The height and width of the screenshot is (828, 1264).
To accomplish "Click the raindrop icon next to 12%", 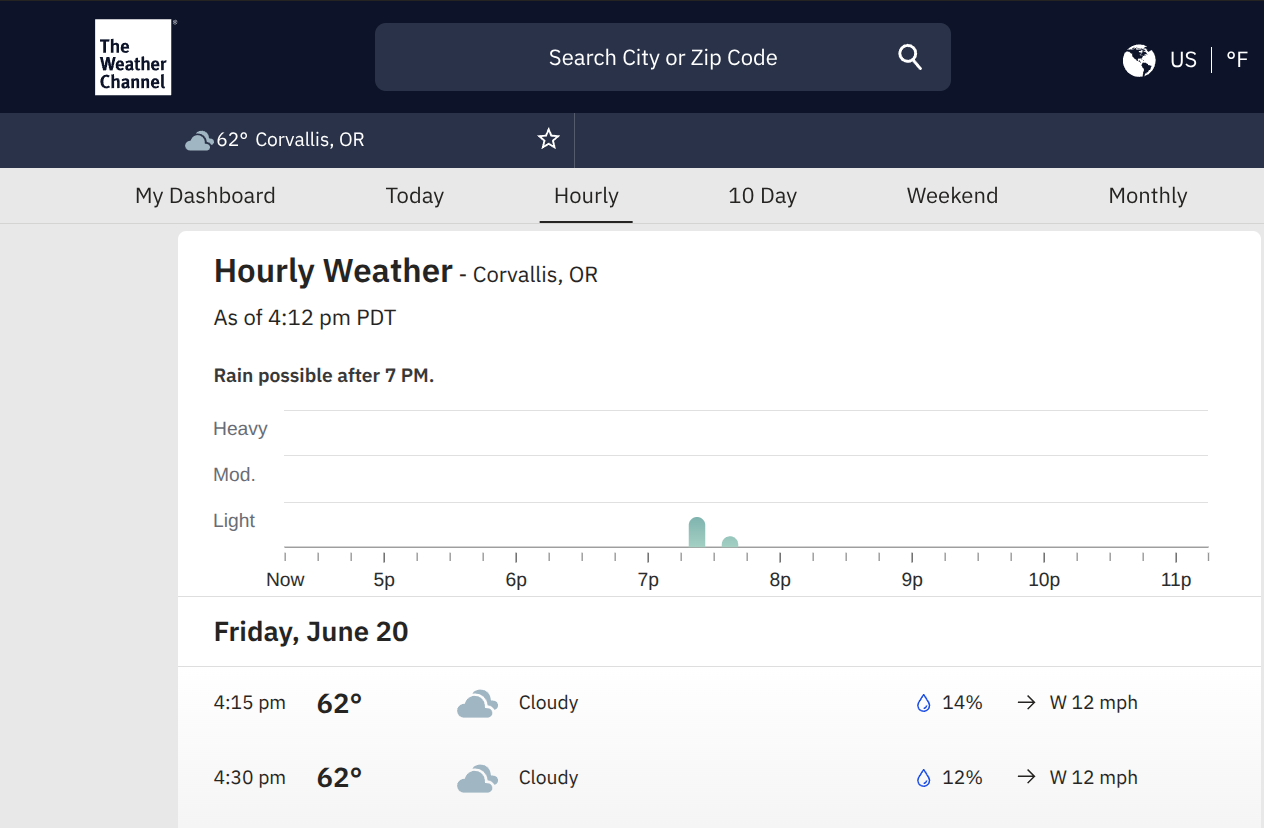I will click(x=923, y=778).
